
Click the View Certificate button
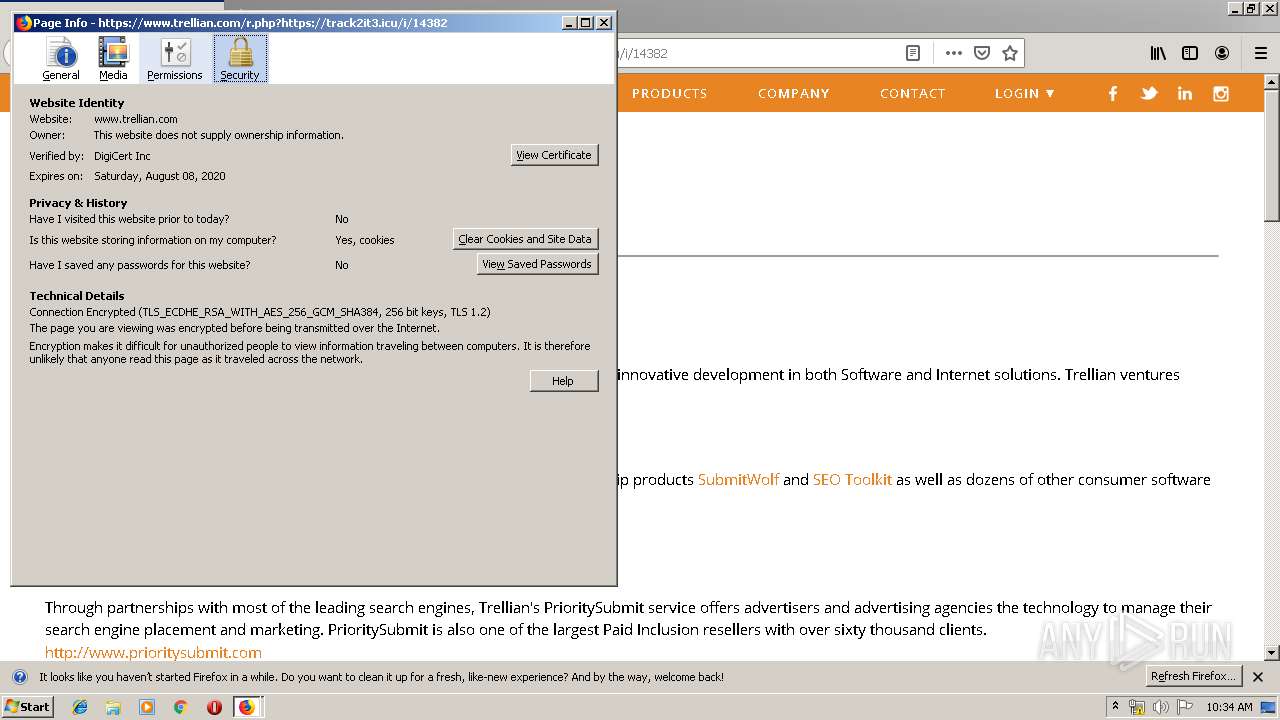554,155
